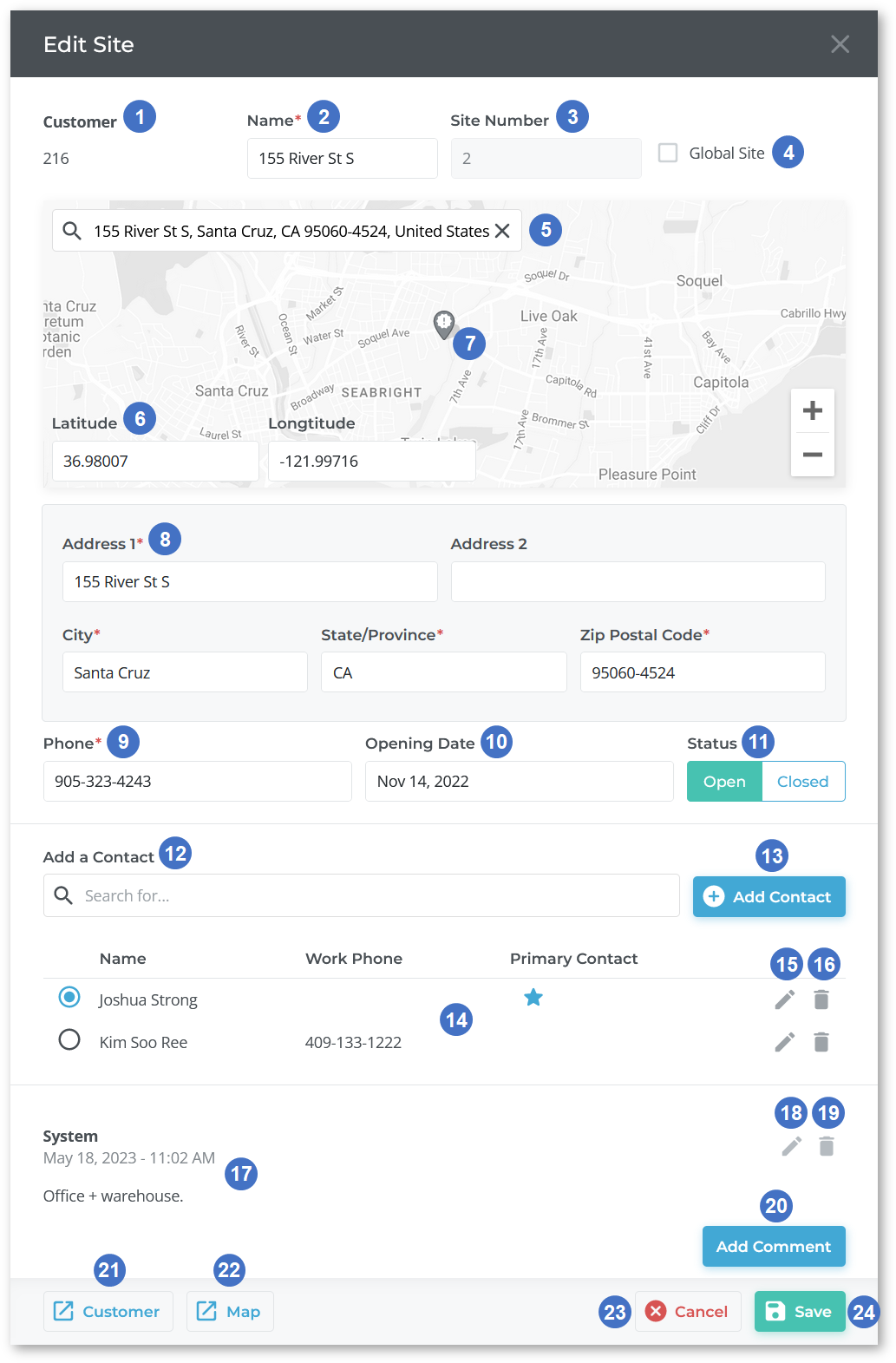The height and width of the screenshot is (1363, 896).
Task: Select the Joshua Strong radio button
Action: coord(69,998)
